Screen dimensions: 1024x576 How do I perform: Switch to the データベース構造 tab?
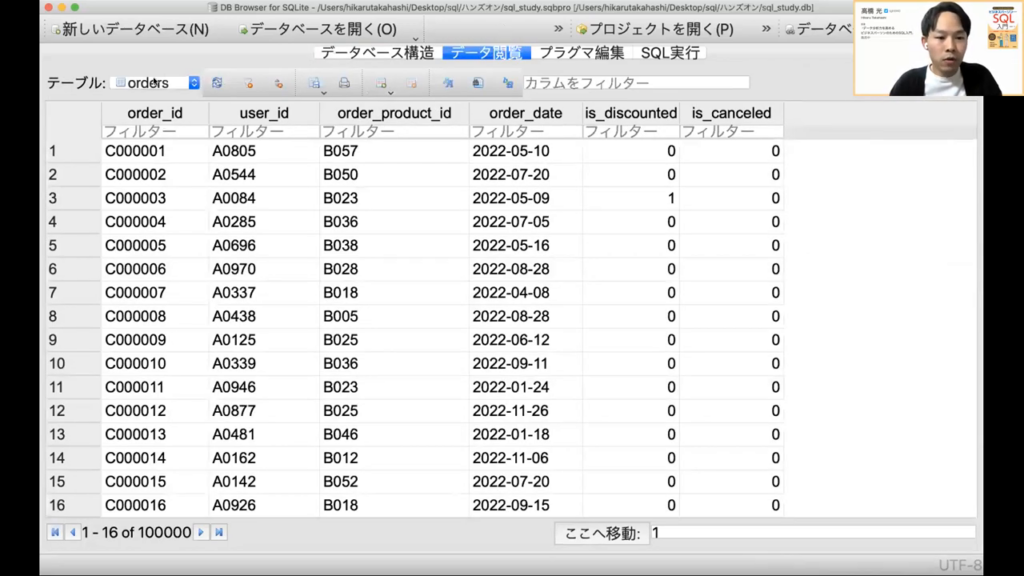pos(377,52)
